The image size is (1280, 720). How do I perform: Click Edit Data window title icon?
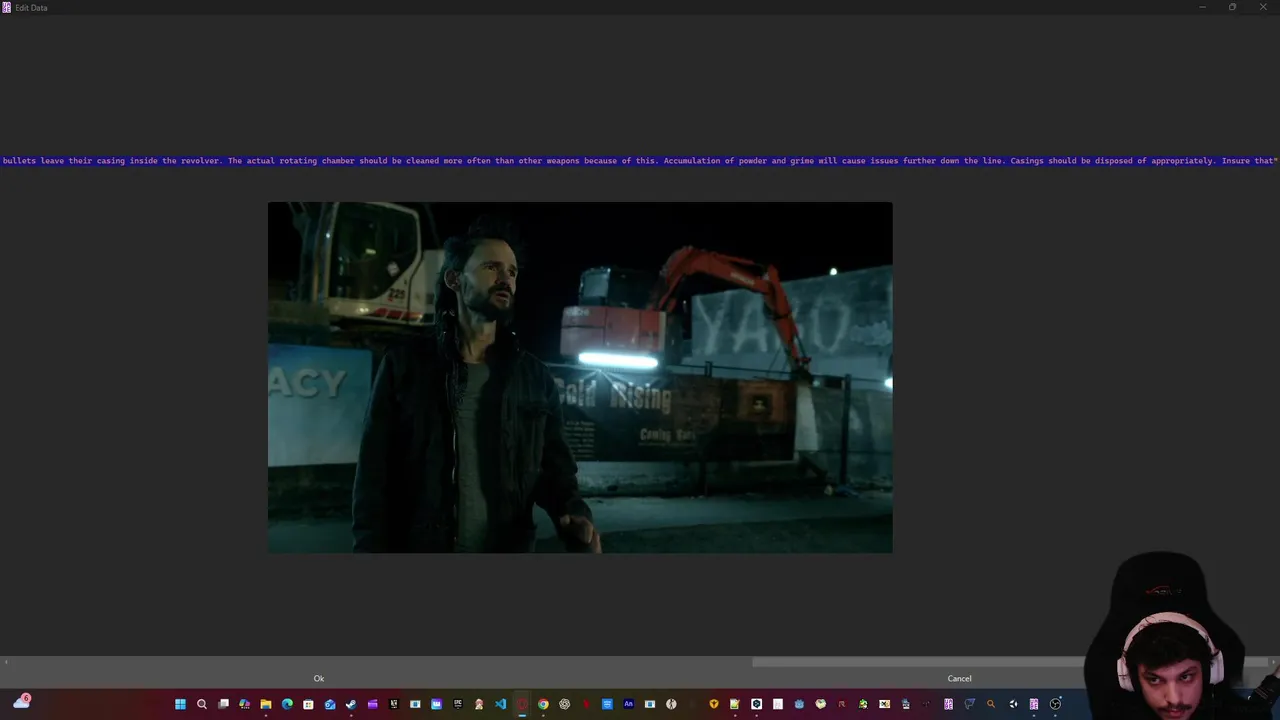7,7
